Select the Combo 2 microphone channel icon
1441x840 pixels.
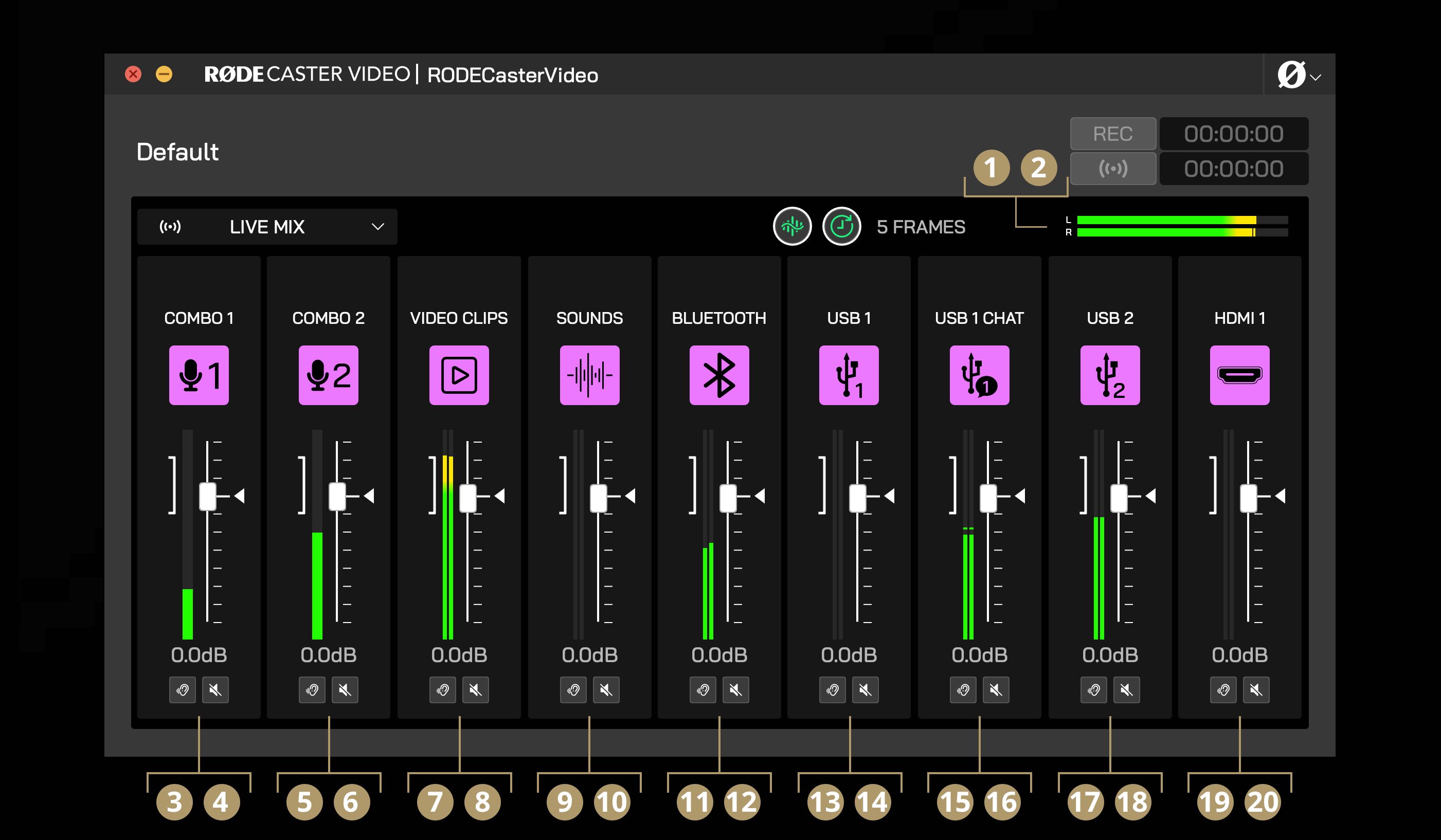tap(328, 375)
